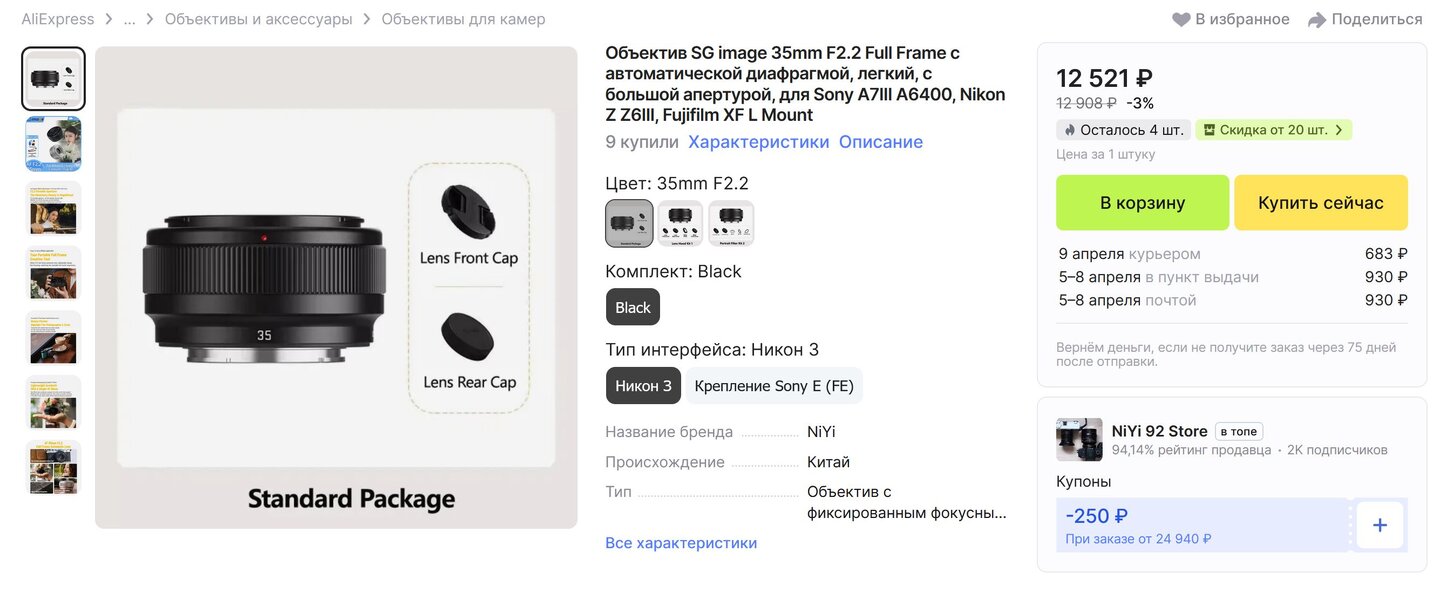Show all specifications link
Image resolution: width=1447 pixels, height=600 pixels.
coord(681,543)
